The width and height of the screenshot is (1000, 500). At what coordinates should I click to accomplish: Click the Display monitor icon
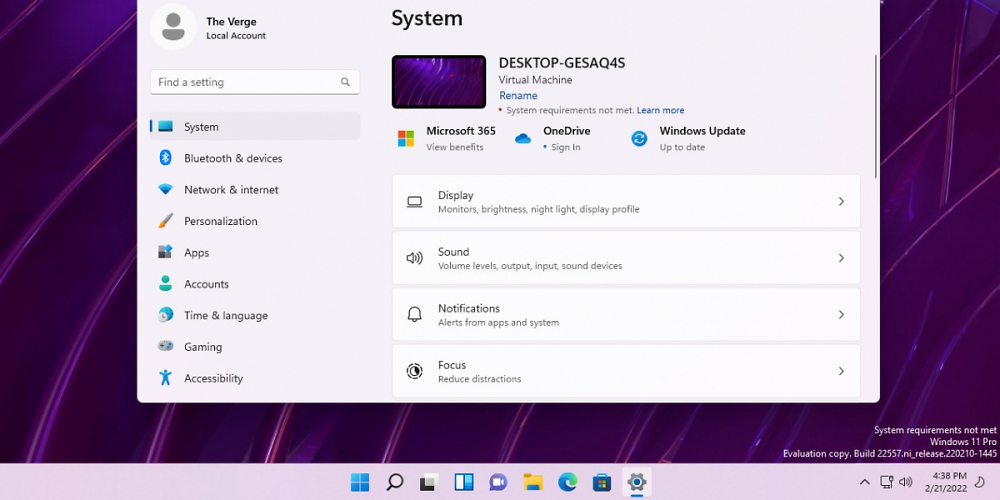(x=415, y=202)
